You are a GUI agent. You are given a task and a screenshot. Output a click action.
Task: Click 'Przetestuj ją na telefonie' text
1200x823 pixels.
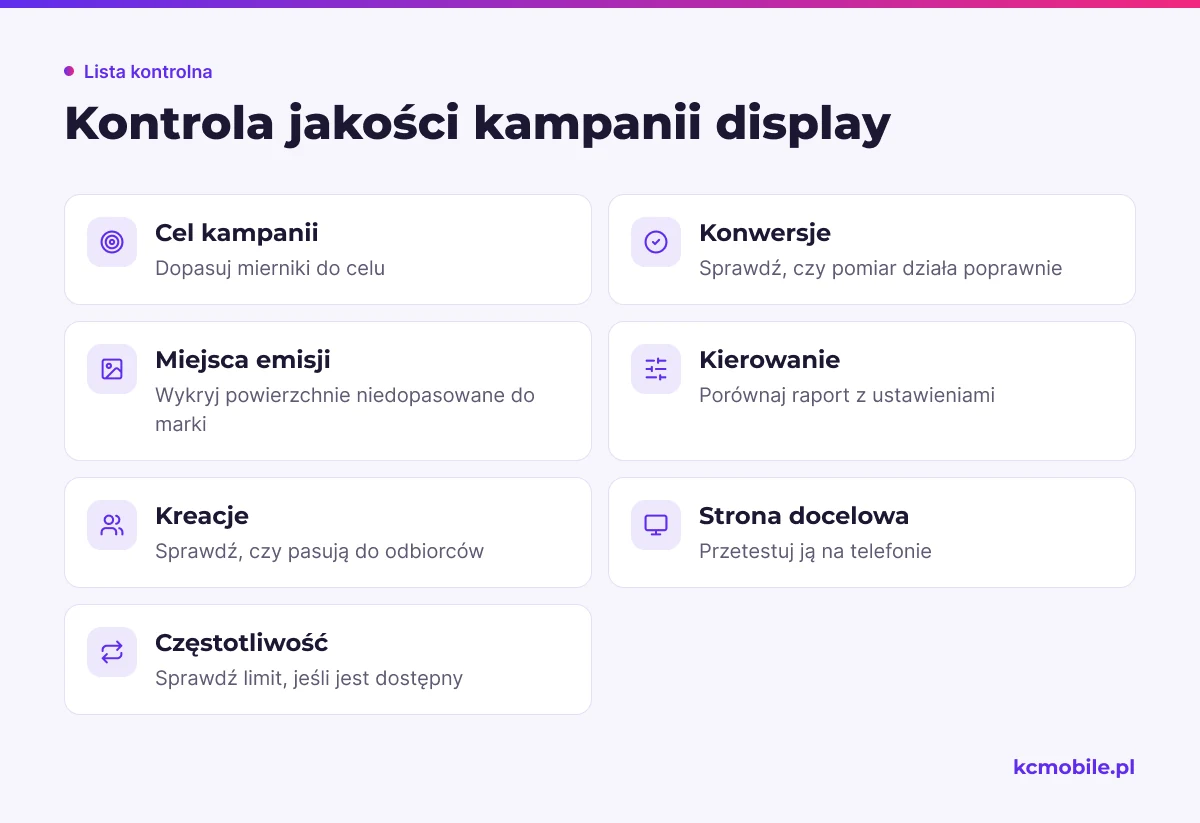815,551
